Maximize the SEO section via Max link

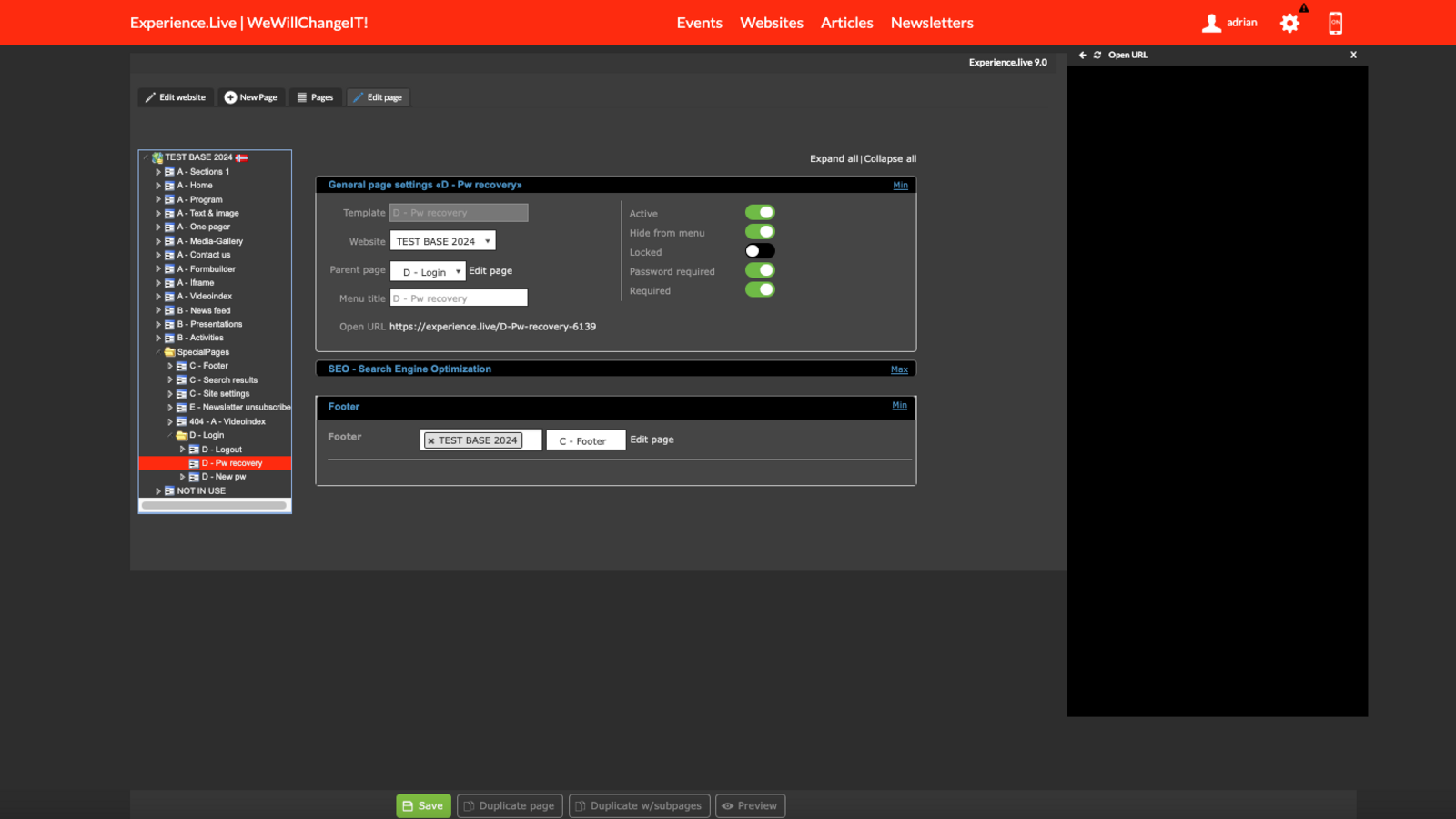pyautogui.click(x=899, y=369)
